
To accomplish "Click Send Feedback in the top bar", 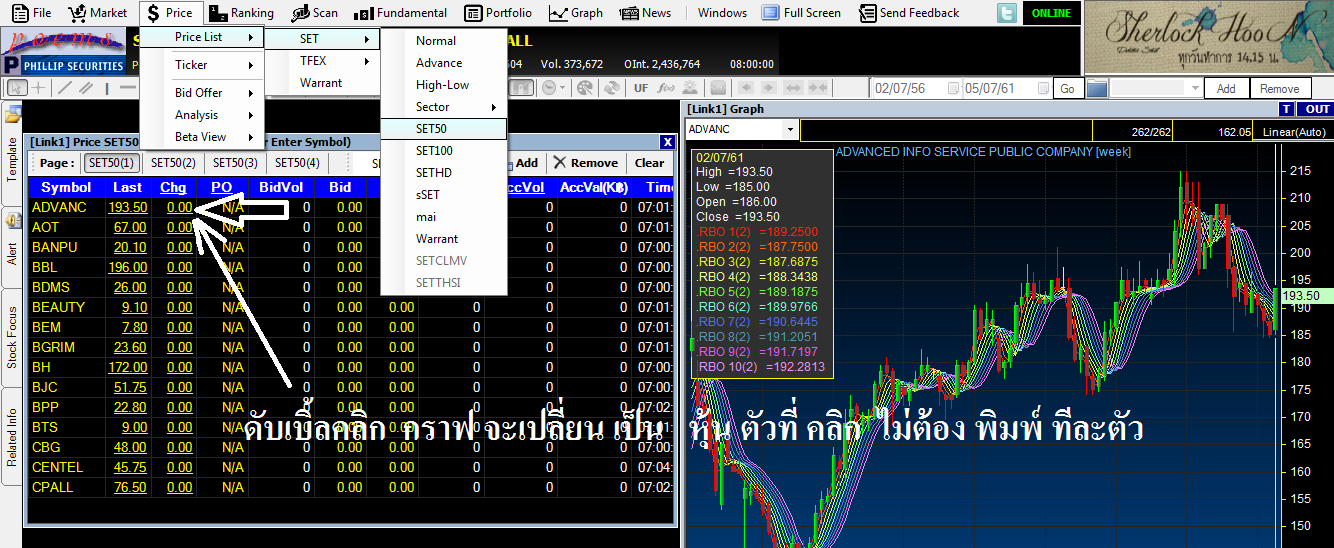I will (x=908, y=13).
